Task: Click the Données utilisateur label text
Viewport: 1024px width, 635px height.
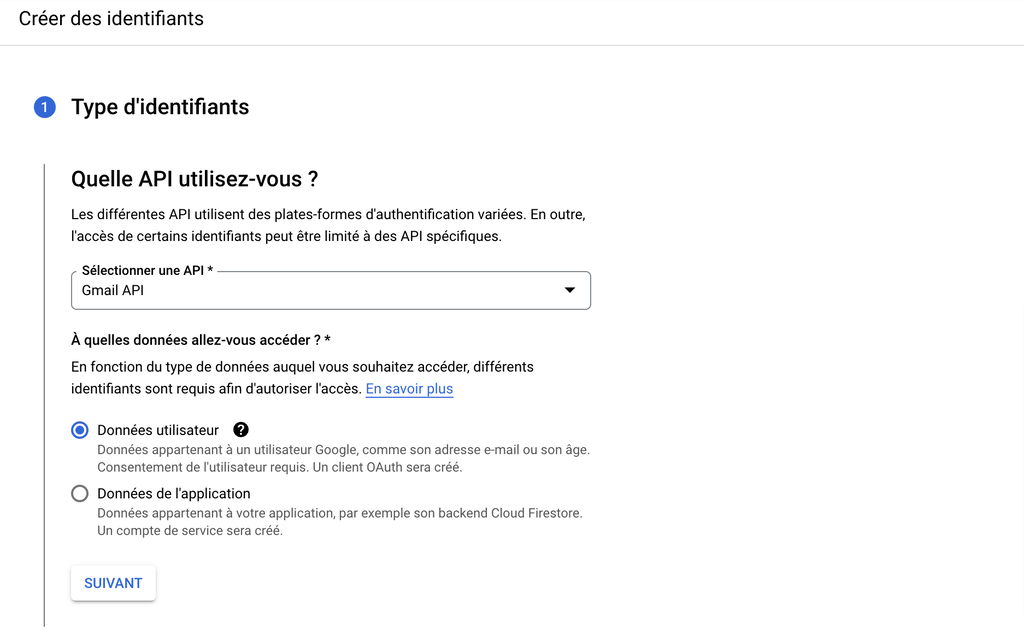Action: pyautogui.click(x=157, y=430)
